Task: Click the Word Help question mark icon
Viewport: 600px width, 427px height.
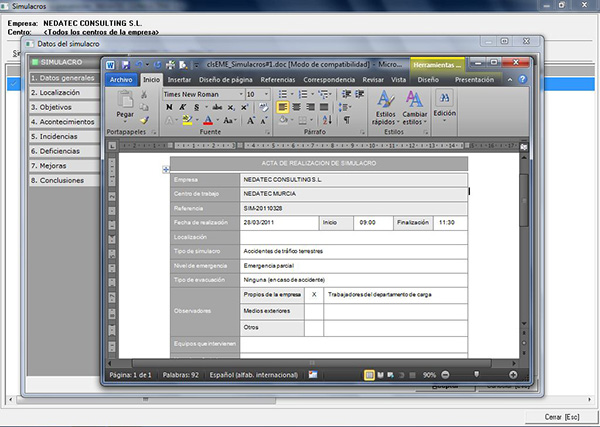Action: point(522,80)
